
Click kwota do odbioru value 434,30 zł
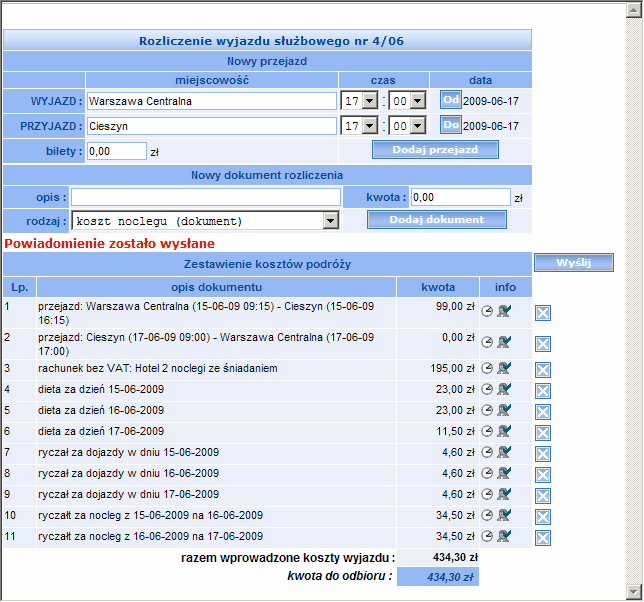tap(450, 577)
